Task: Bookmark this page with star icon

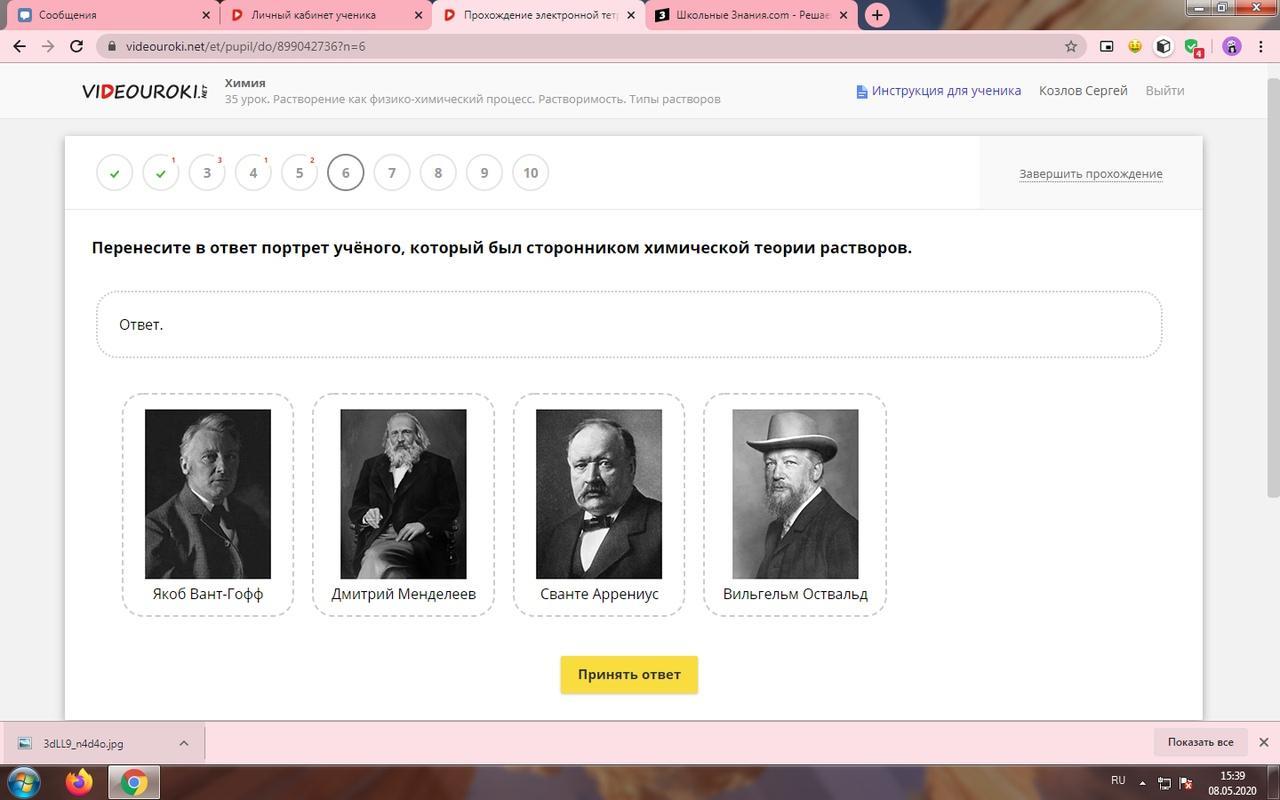Action: pos(1071,46)
